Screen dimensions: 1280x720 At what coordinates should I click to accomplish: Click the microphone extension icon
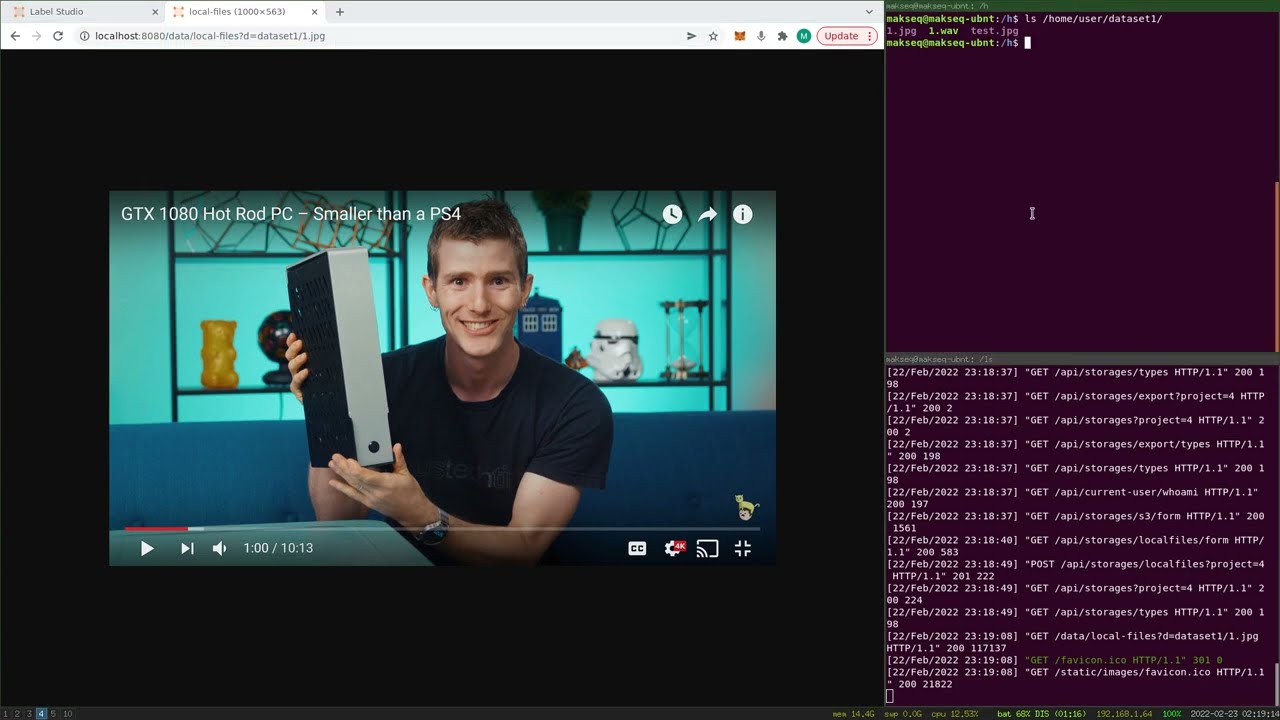(761, 36)
